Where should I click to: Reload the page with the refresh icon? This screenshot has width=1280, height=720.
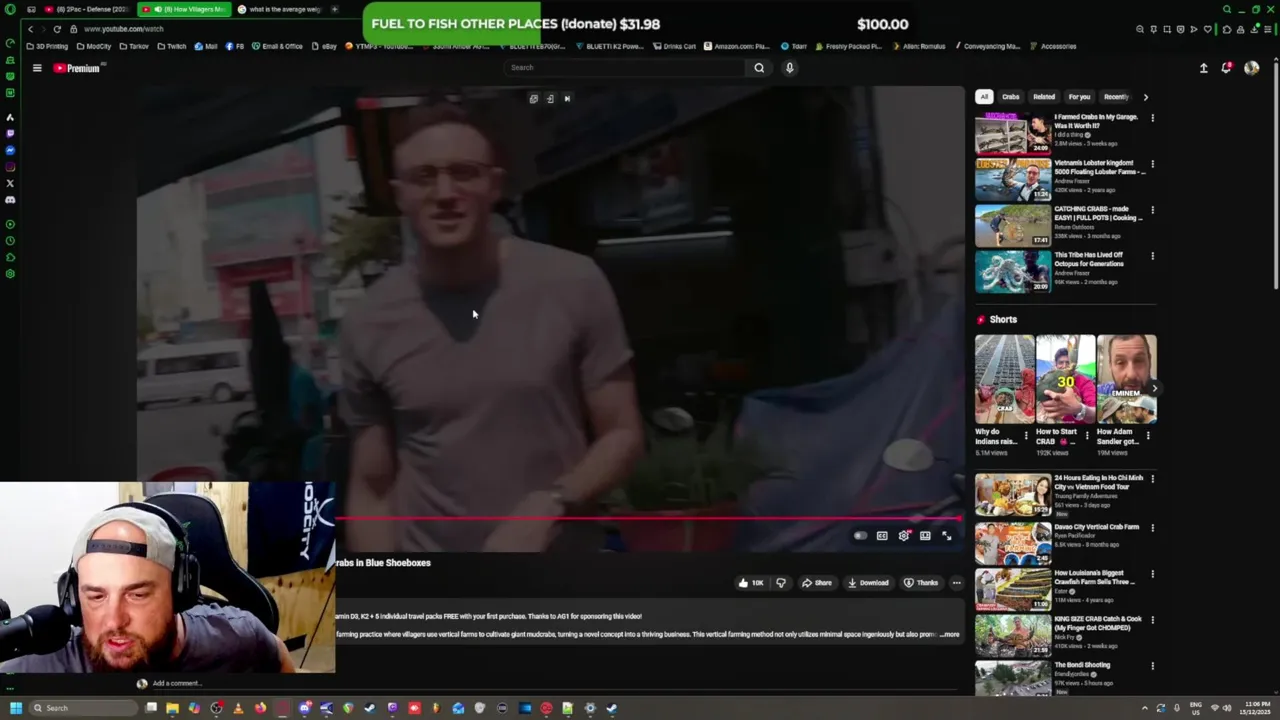56,29
